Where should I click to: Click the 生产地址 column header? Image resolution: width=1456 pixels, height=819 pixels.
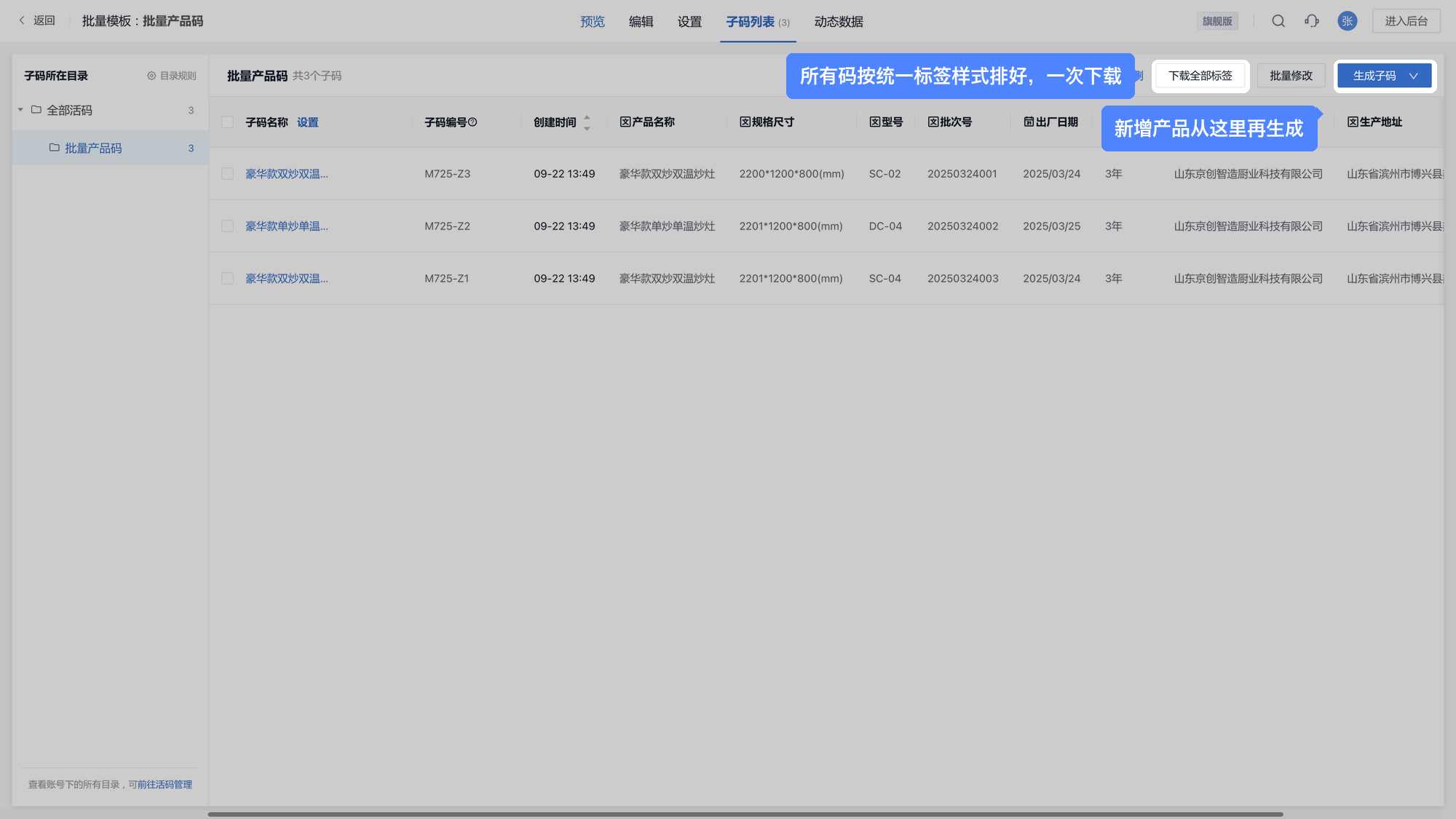[1374, 122]
